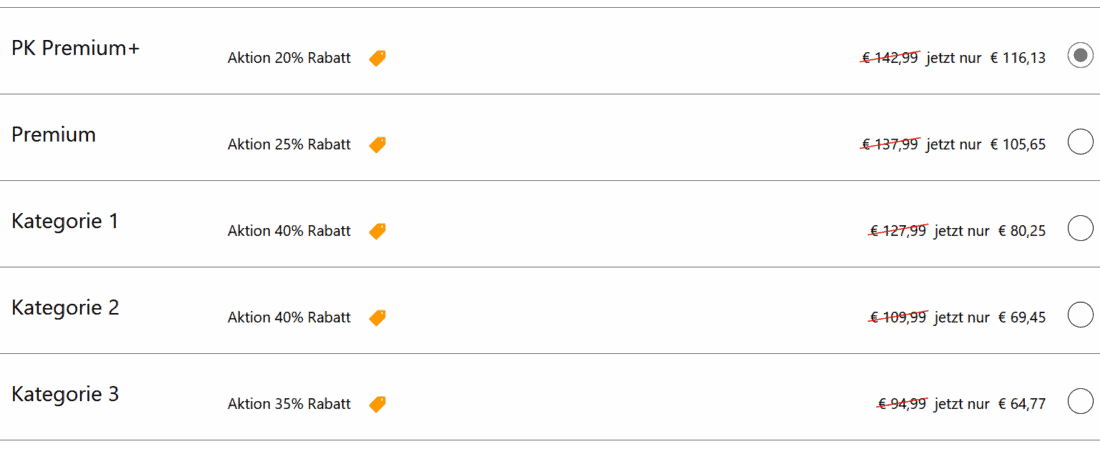Image resolution: width=1100 pixels, height=449 pixels.
Task: Click the orange tag icon for PK Premium+
Action: (377, 58)
